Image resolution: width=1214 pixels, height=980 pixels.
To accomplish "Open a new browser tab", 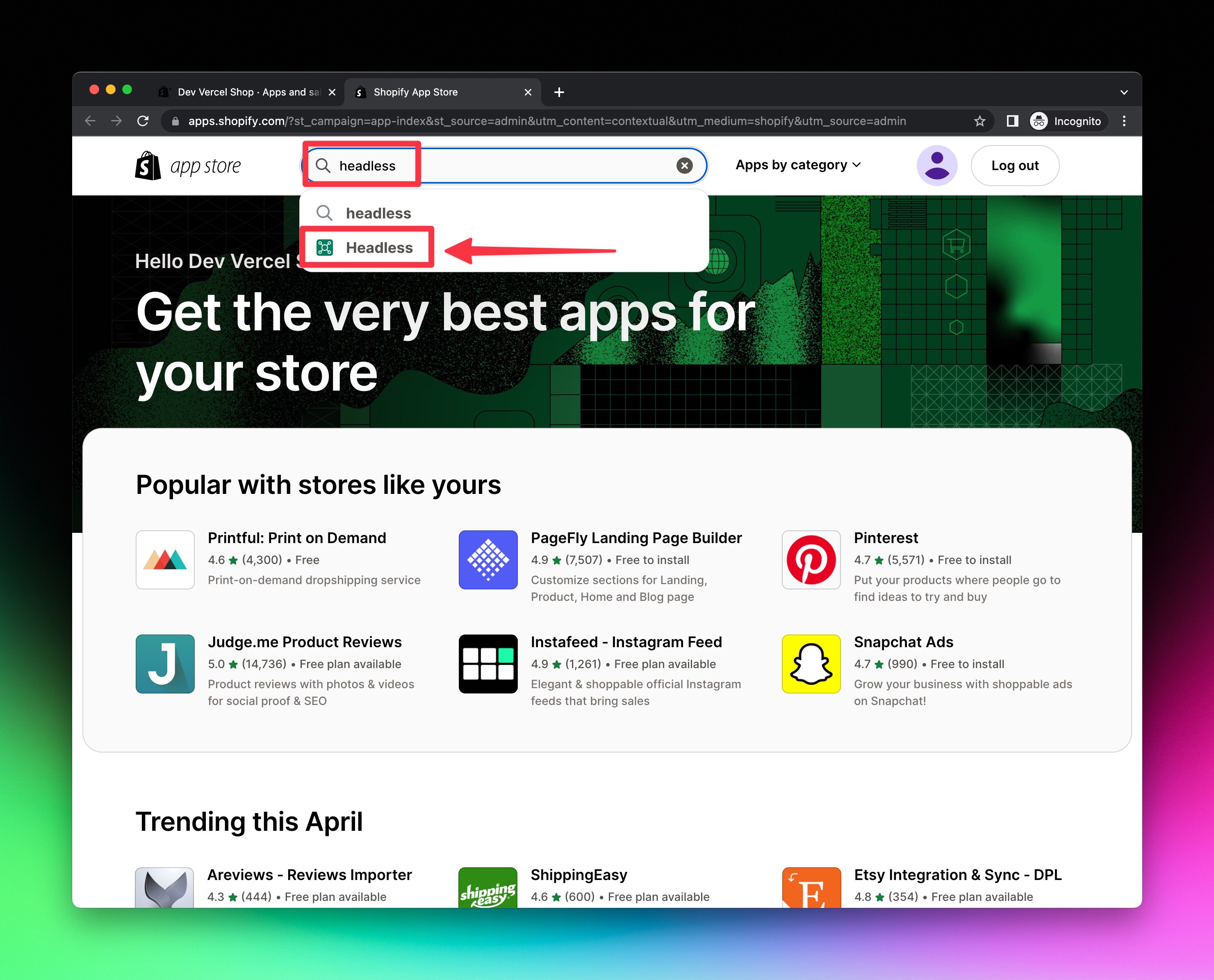I will pos(559,92).
